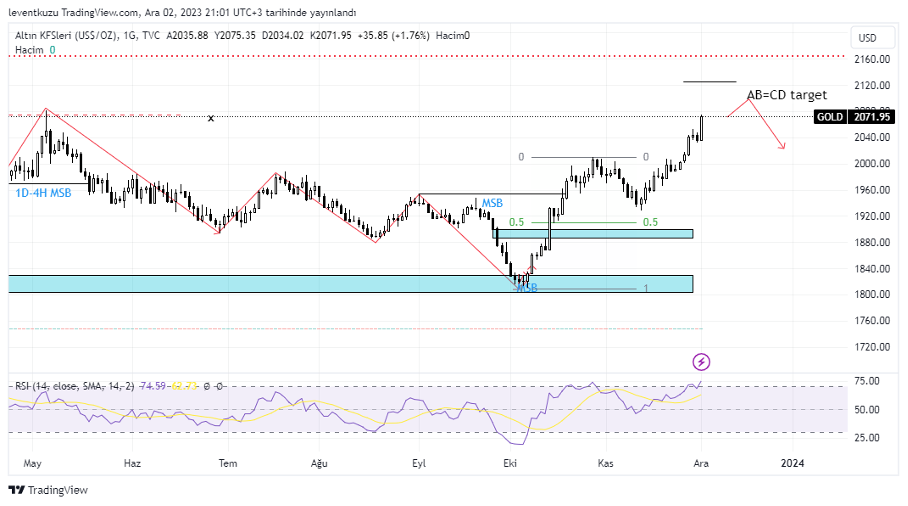Select the AB=CD target text annotation
Image resolution: width=908 pixels, height=506 pixels.
point(786,95)
